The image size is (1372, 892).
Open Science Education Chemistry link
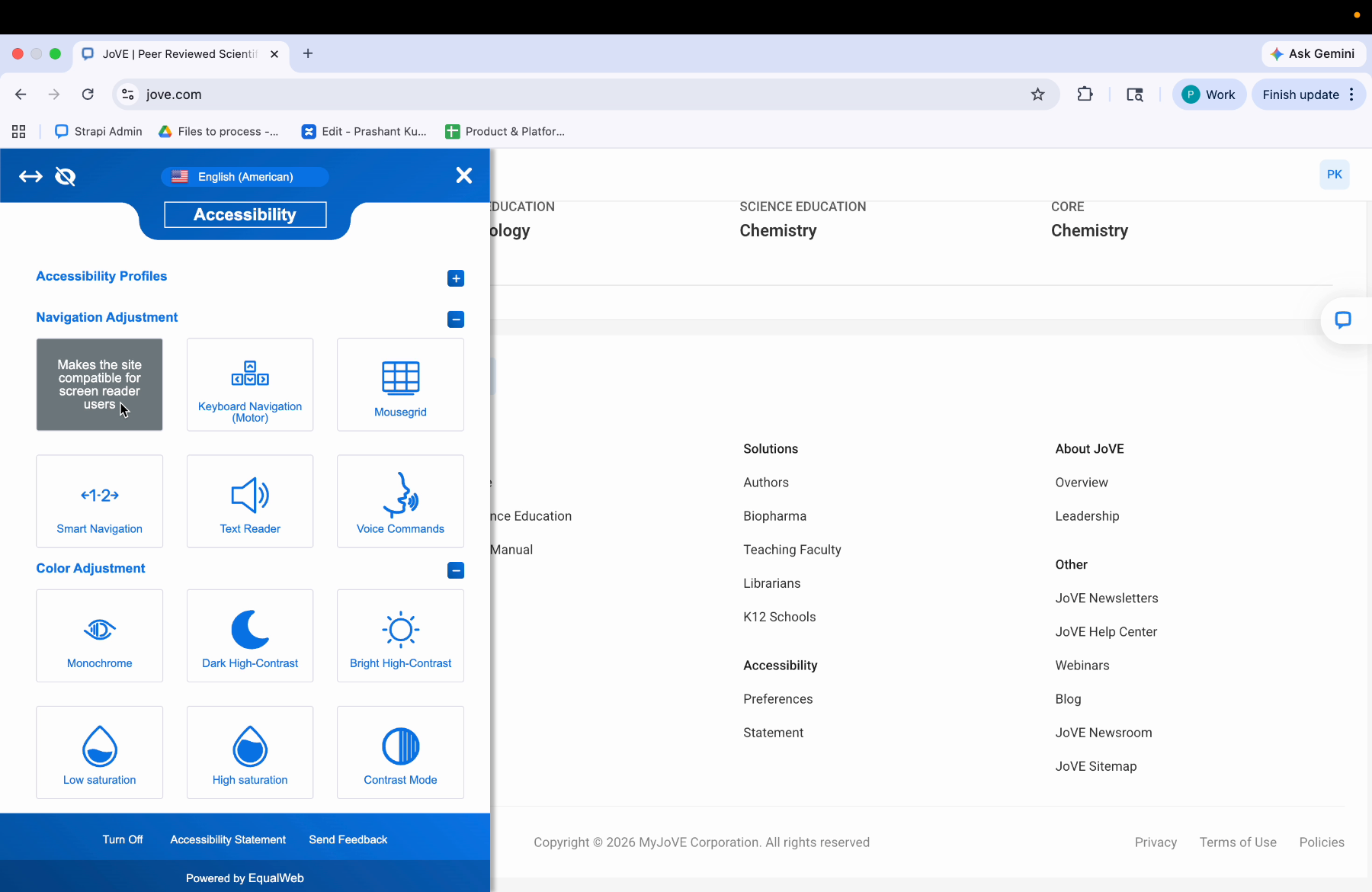(778, 230)
